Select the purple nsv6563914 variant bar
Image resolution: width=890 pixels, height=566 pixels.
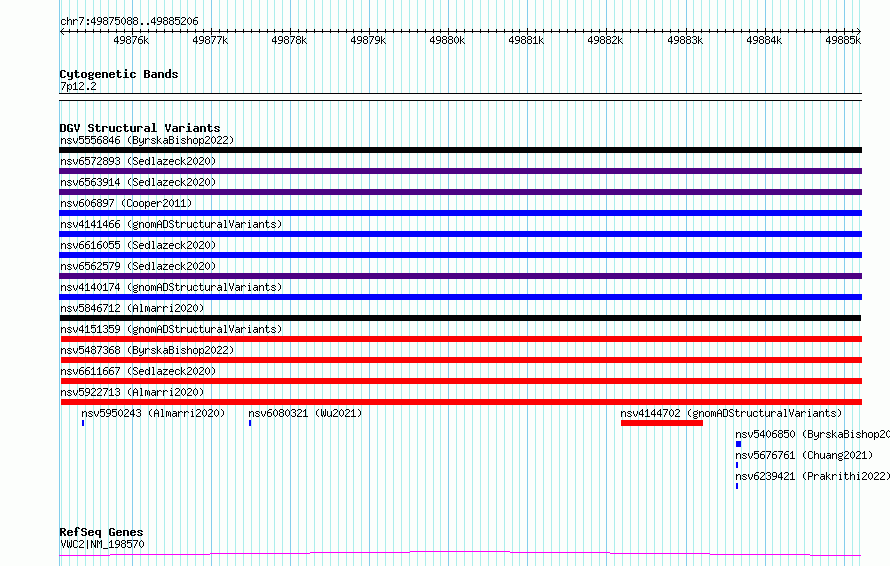460,192
